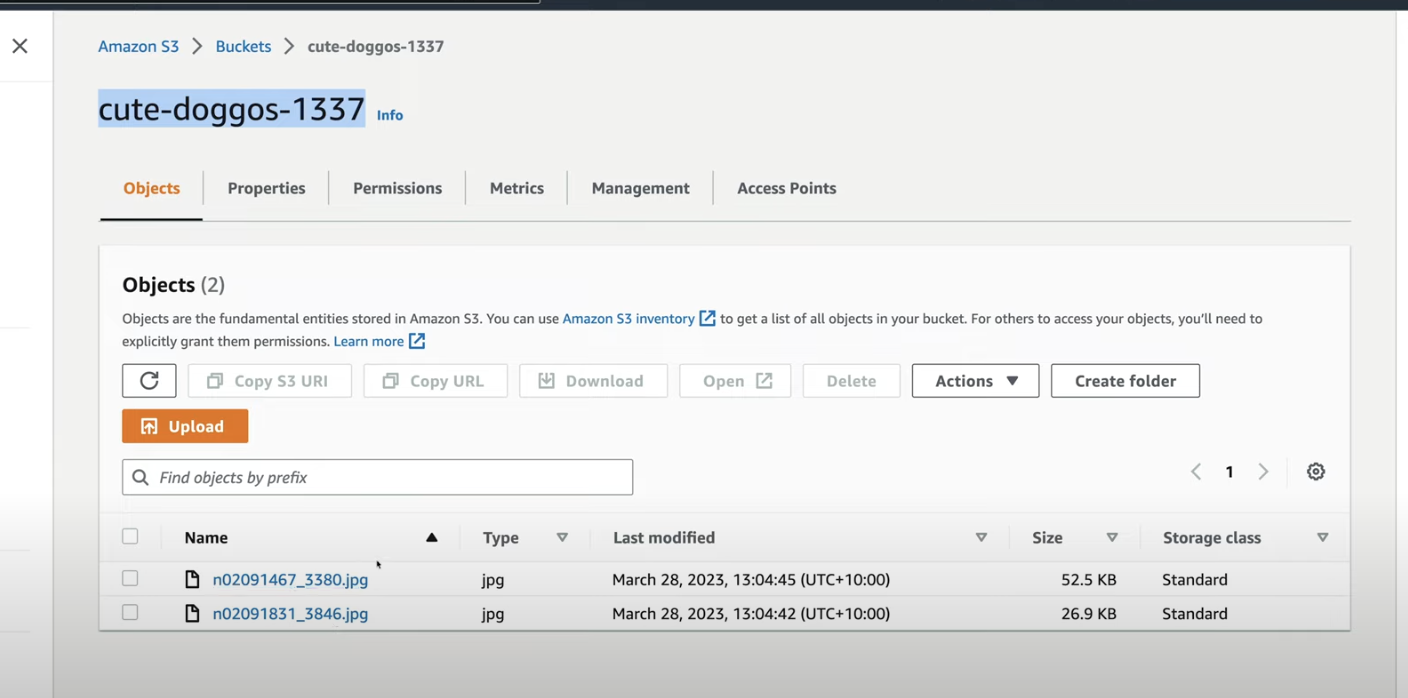The height and width of the screenshot is (698, 1408).
Task: Toggle the select-all objects checkbox
Action: tap(130, 536)
